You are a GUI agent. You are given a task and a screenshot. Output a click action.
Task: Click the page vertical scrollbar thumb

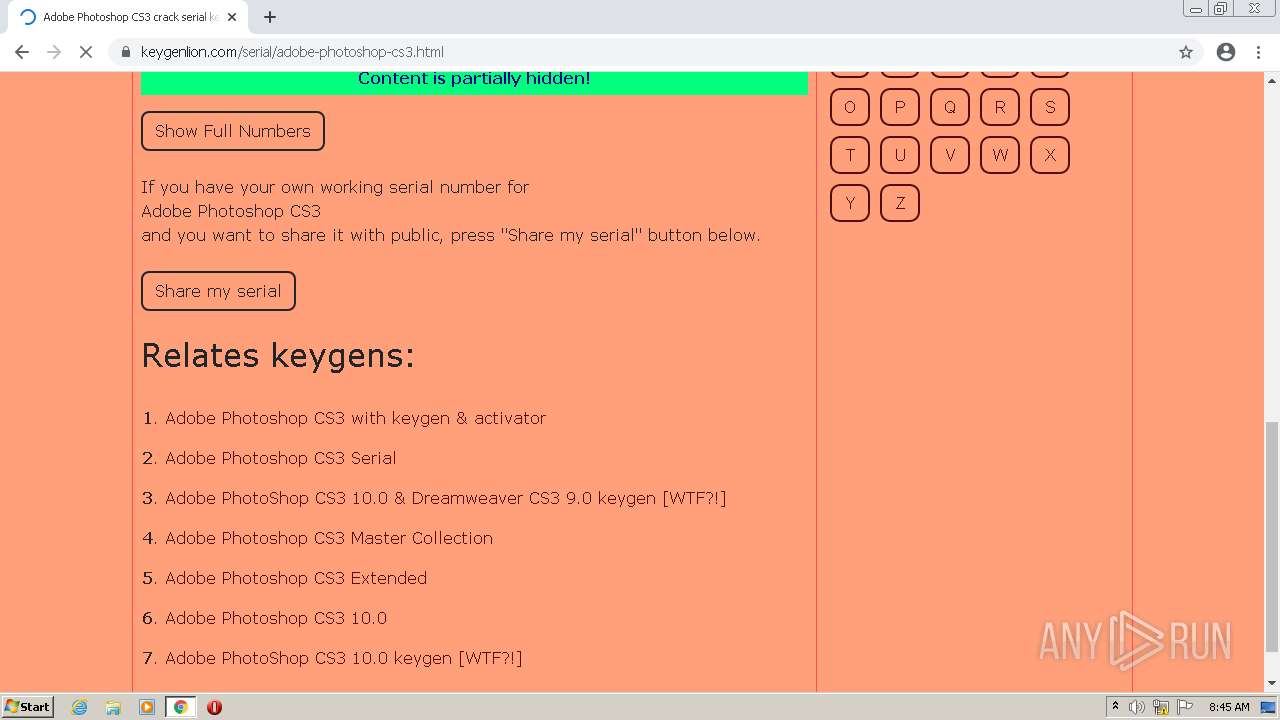point(1272,535)
